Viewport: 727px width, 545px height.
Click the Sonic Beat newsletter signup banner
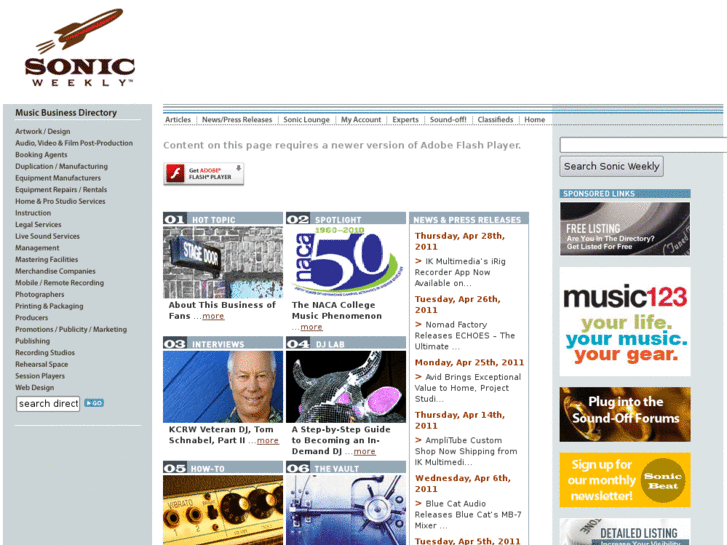point(625,480)
